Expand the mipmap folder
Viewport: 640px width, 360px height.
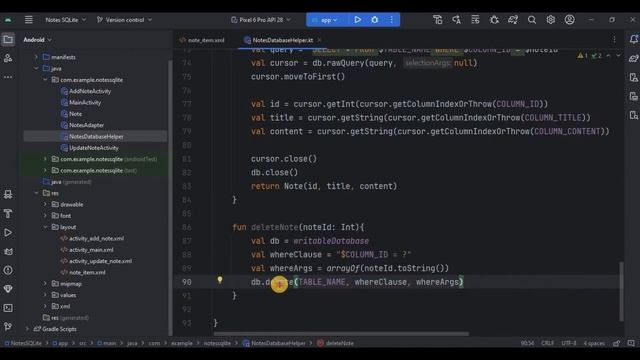coord(45,283)
